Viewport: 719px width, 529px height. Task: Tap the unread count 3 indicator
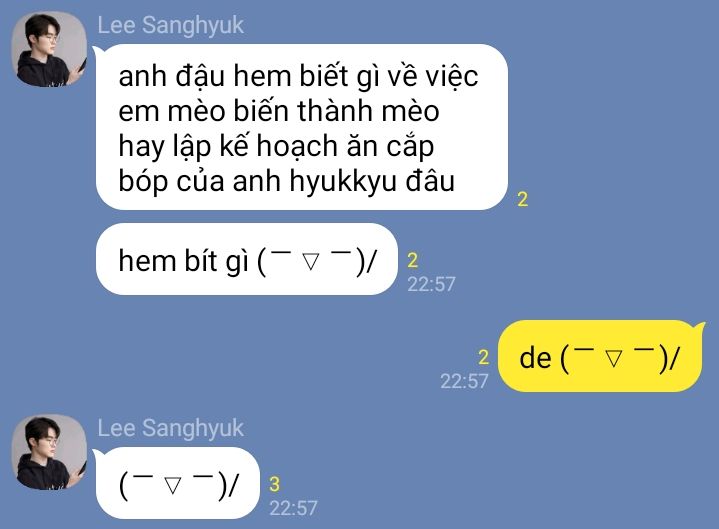pos(274,485)
